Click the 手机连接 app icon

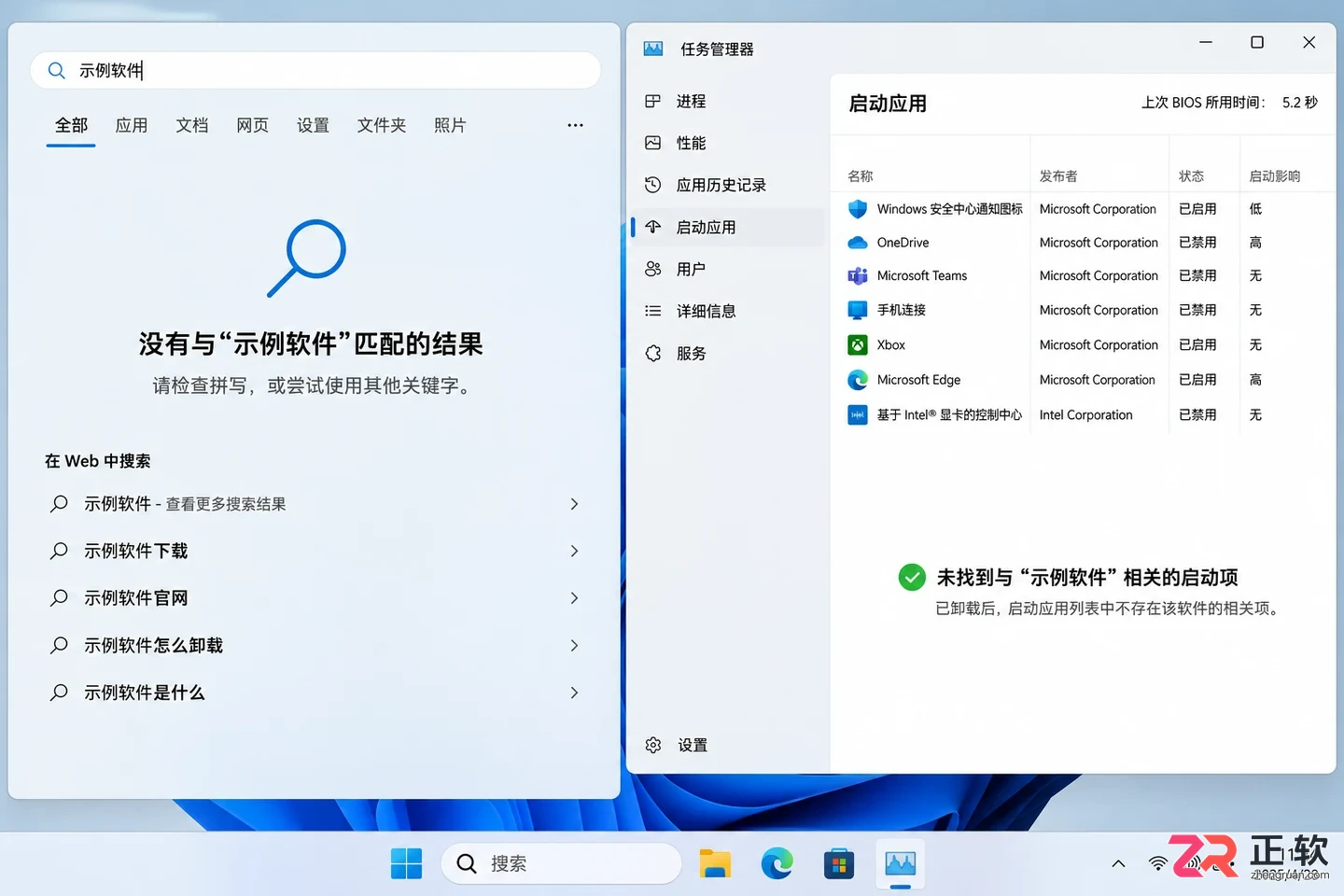(857, 310)
